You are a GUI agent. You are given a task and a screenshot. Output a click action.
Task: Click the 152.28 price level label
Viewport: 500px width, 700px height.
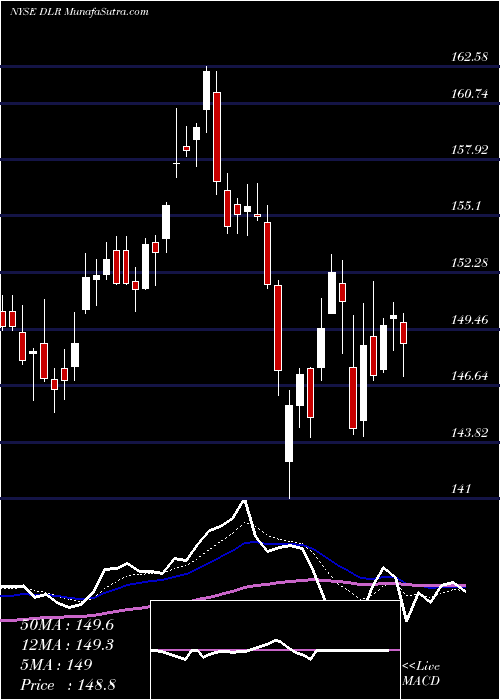click(x=470, y=262)
